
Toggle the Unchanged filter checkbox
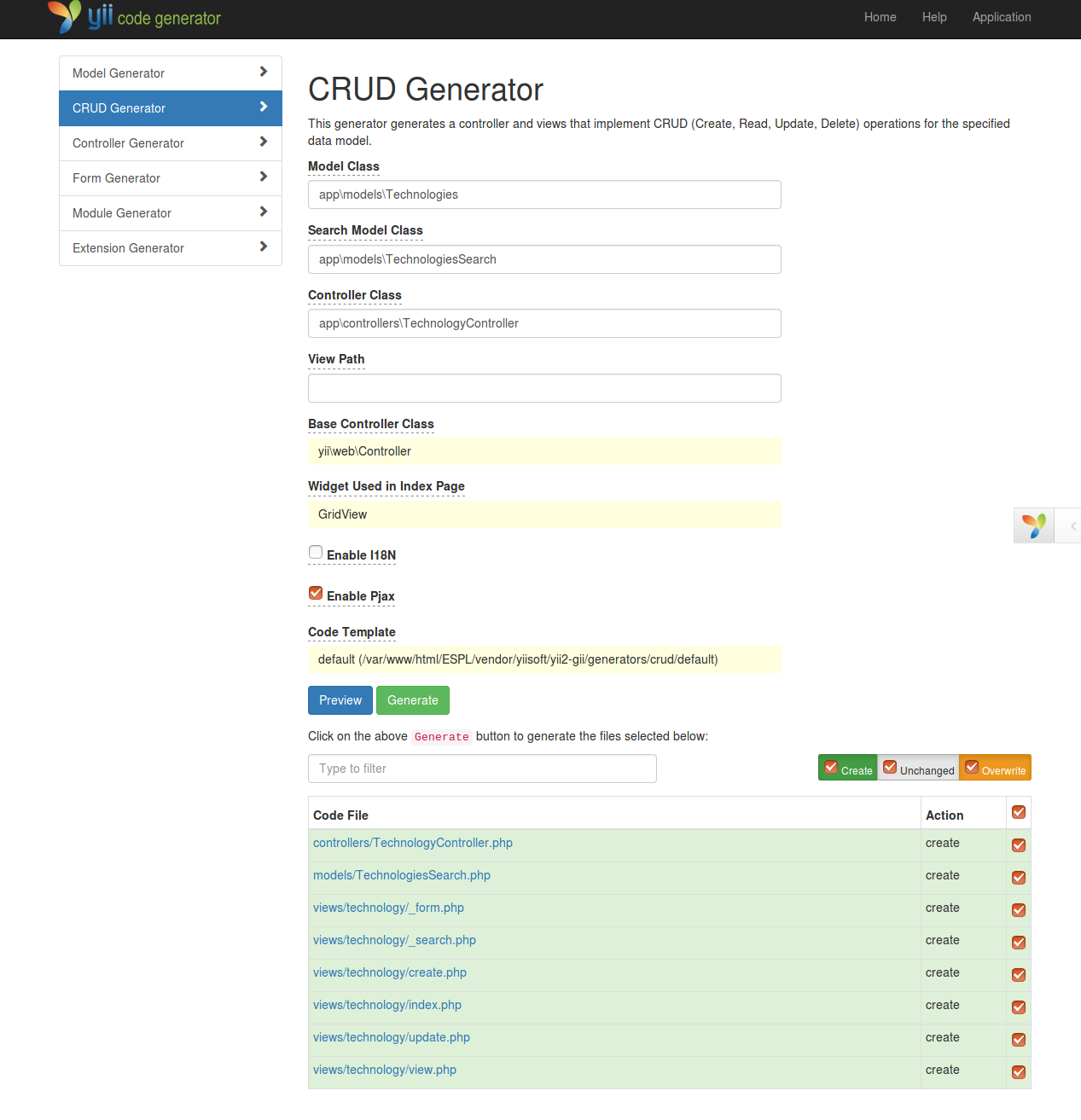point(890,767)
